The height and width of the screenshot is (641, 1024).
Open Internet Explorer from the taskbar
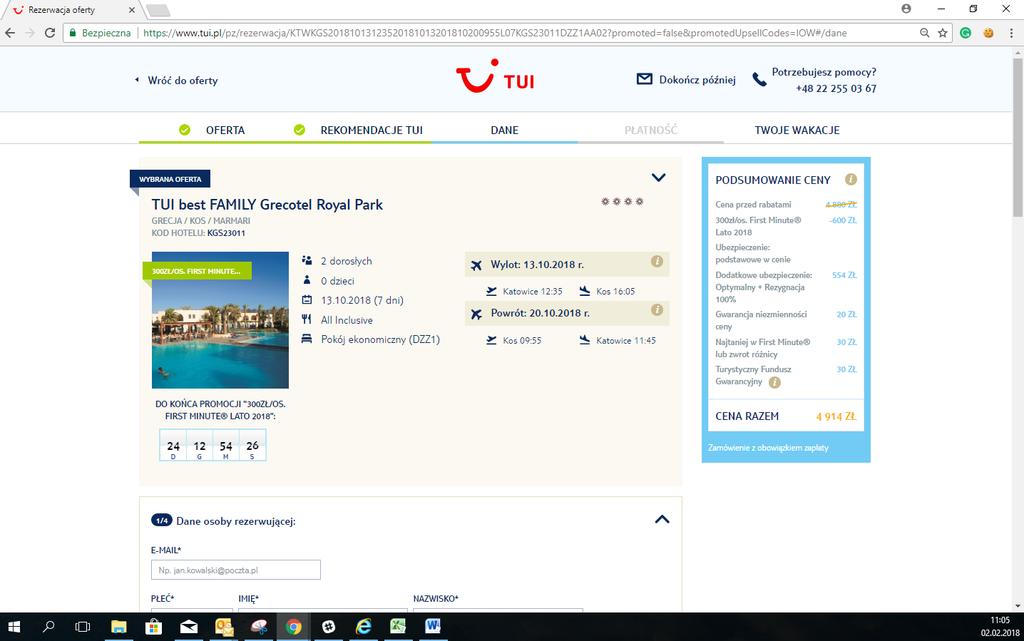[x=363, y=627]
